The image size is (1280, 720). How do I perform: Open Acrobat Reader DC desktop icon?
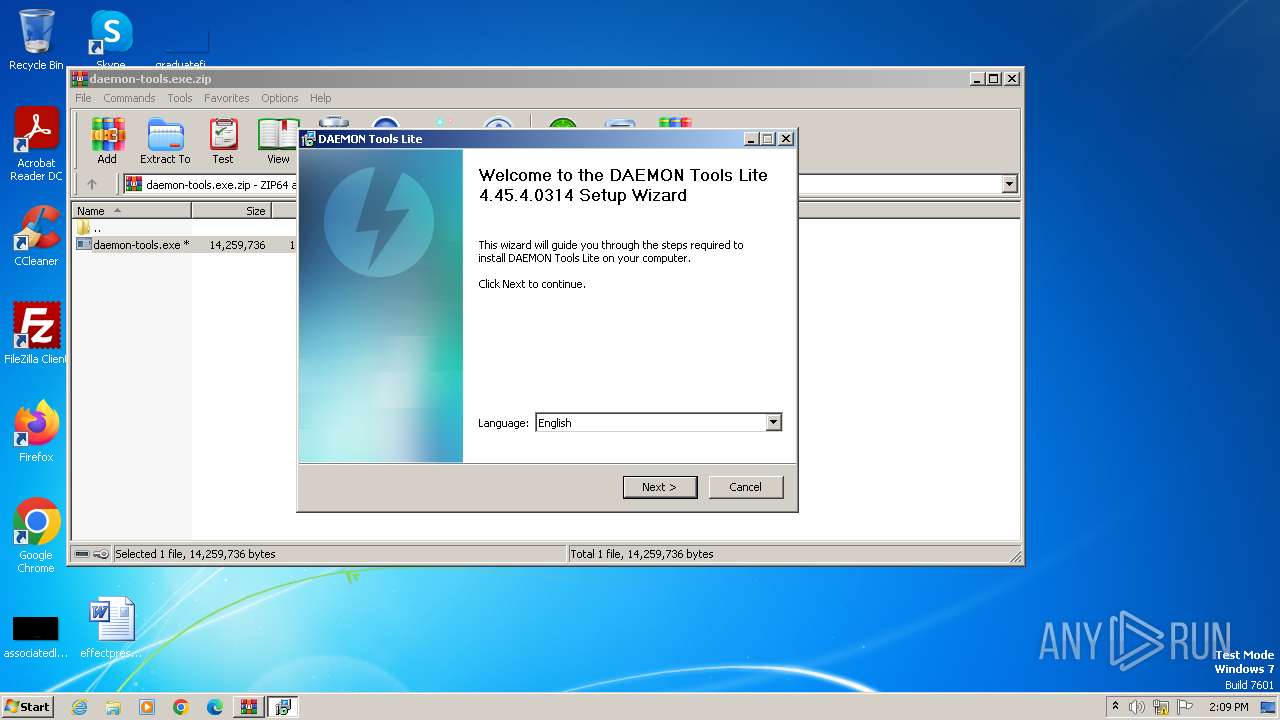(x=36, y=145)
